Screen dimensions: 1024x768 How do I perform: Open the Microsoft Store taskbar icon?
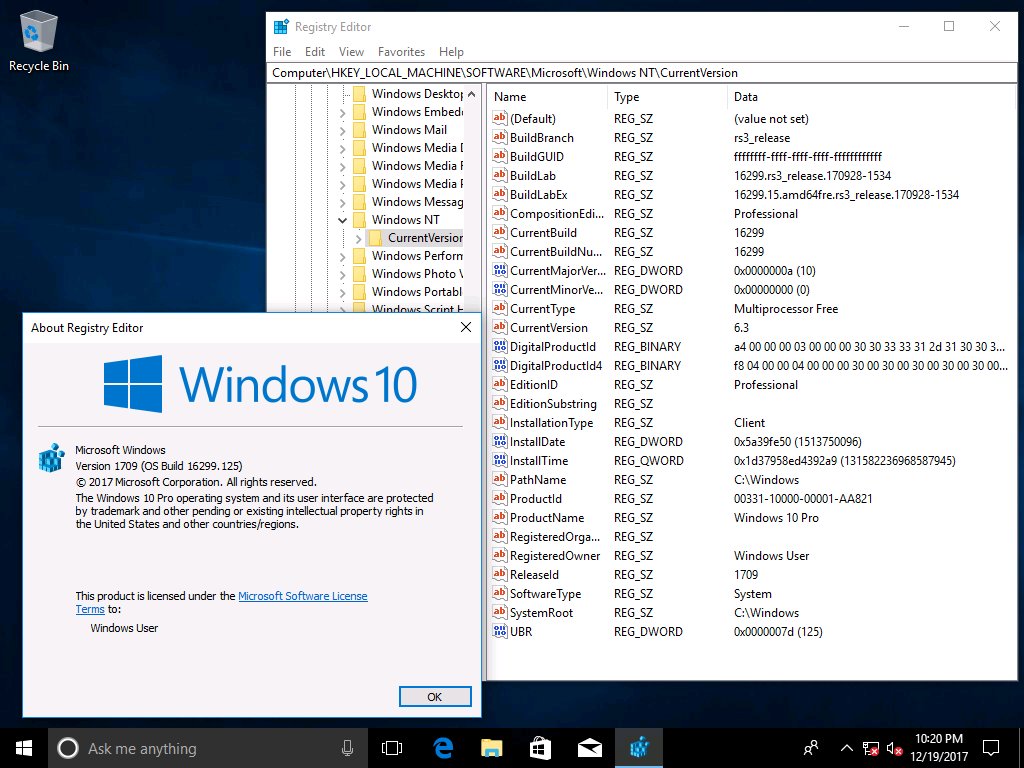click(540, 748)
